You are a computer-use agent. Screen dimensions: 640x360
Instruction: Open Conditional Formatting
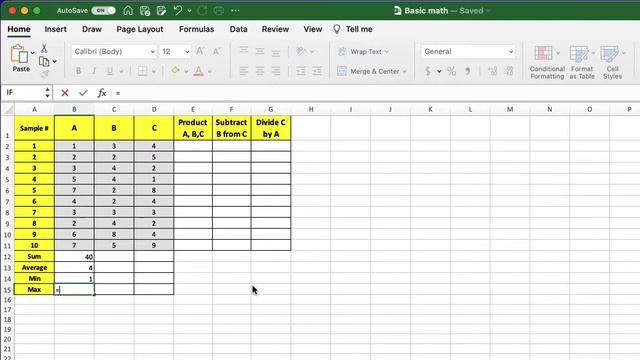point(547,62)
